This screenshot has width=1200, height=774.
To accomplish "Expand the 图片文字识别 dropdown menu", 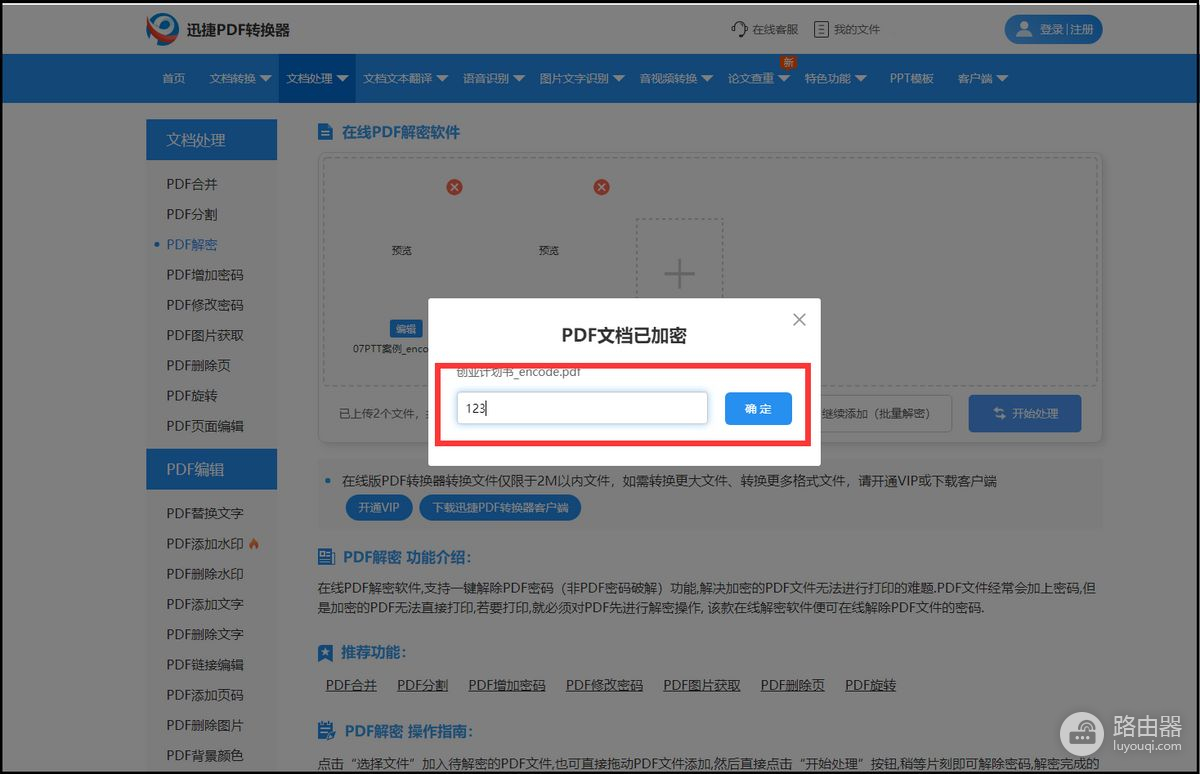I will [x=581, y=78].
